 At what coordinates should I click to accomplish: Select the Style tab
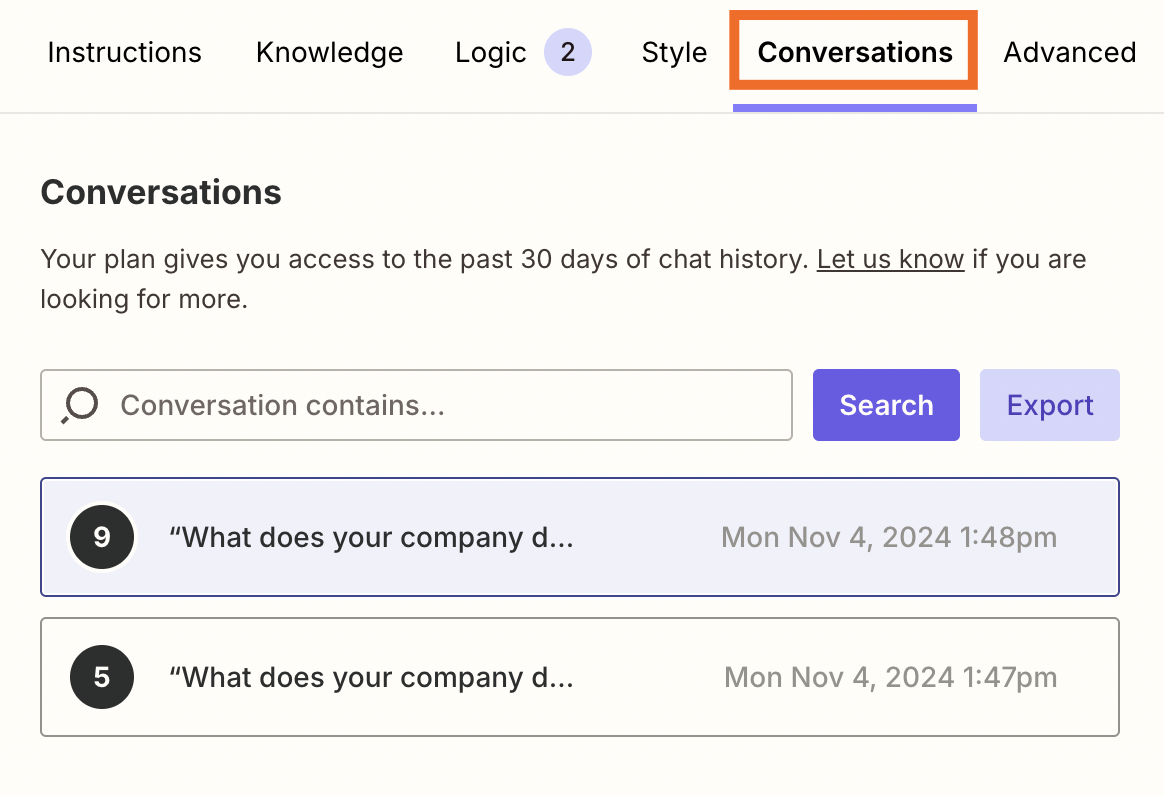pos(674,52)
